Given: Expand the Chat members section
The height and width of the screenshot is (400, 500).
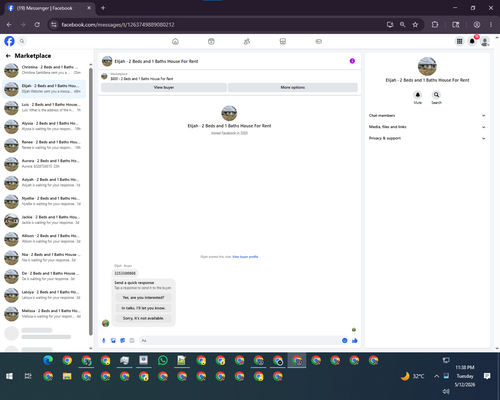Looking at the screenshot, I should click(427, 115).
